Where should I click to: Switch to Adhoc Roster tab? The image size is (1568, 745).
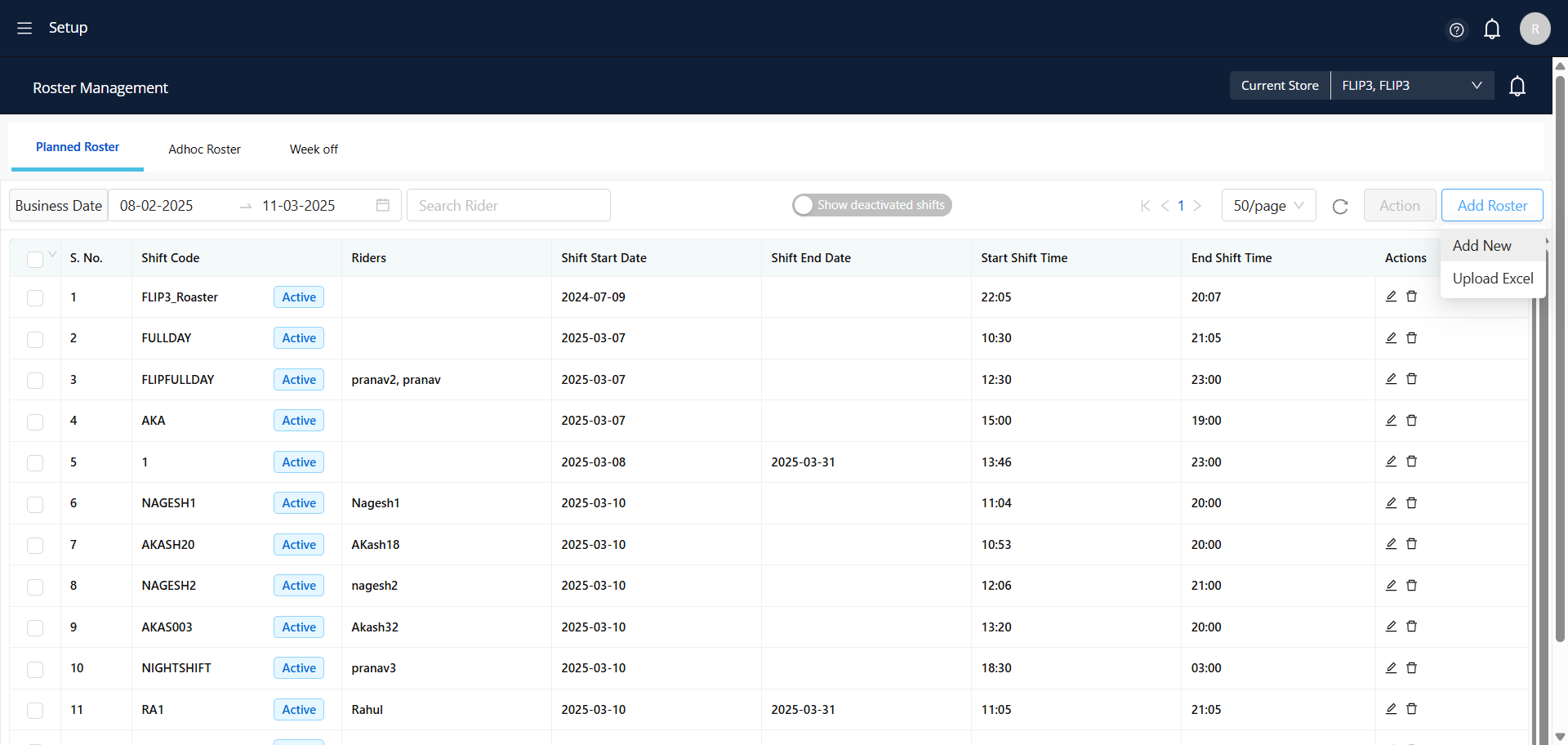(x=204, y=149)
